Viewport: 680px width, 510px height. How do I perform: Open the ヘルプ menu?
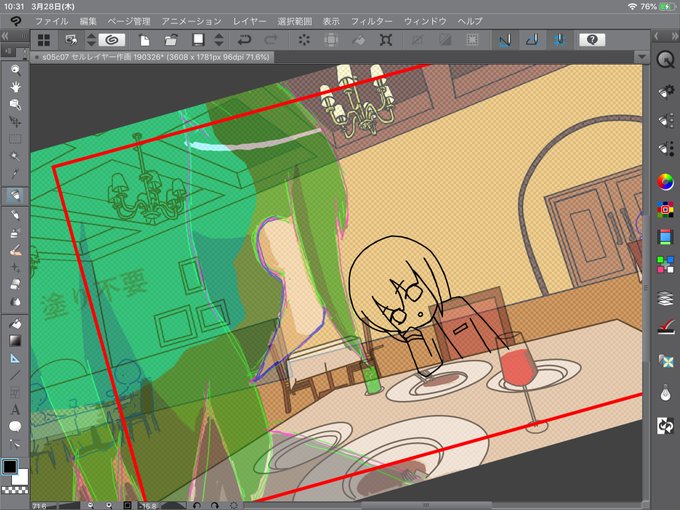(470, 21)
